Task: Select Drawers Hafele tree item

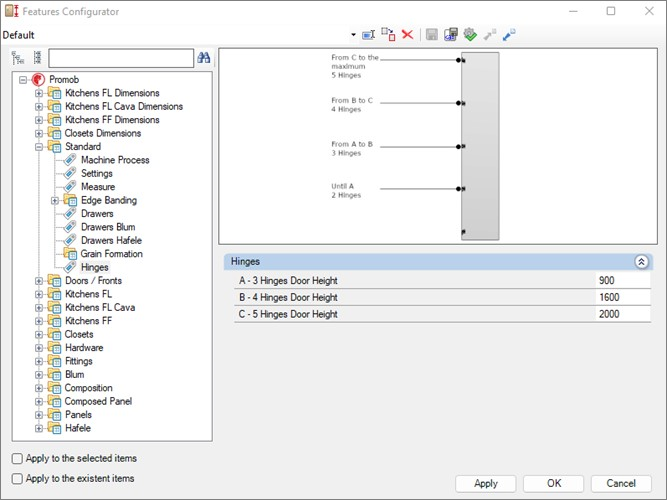Action: [x=111, y=240]
